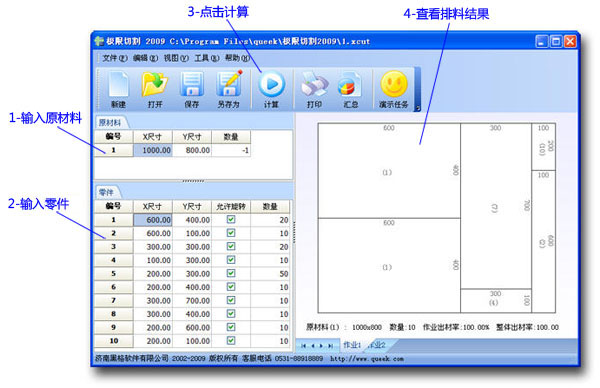This screenshot has width=600, height=388.
Task: Open the 视图 menu
Action: point(176,58)
